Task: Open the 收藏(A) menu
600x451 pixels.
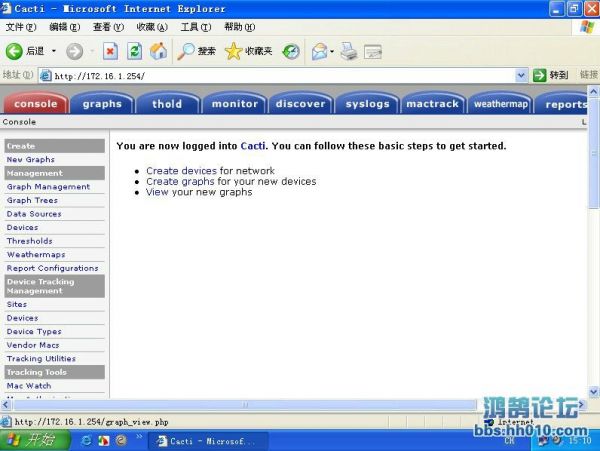Action: click(x=152, y=27)
